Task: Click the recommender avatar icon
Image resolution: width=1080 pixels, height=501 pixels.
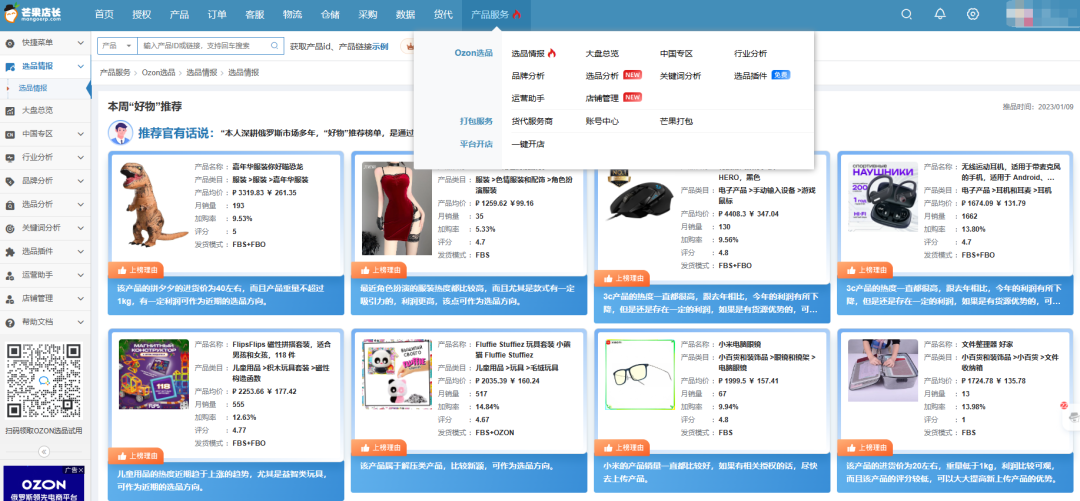Action: (x=121, y=132)
